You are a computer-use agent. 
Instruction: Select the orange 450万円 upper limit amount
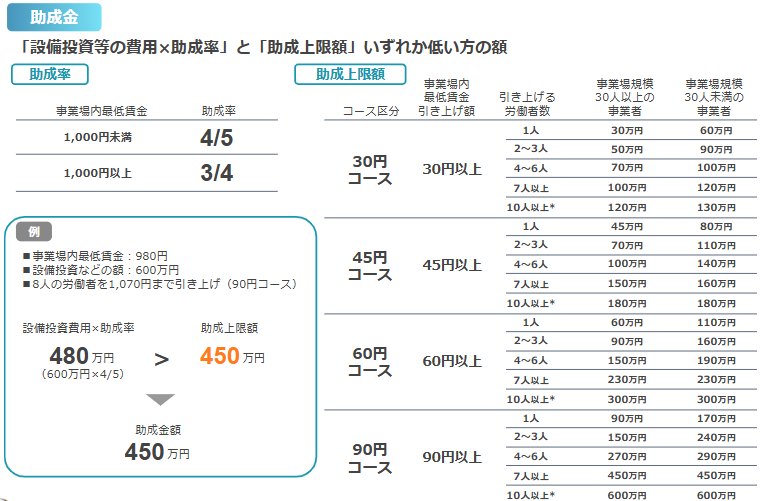click(x=232, y=356)
